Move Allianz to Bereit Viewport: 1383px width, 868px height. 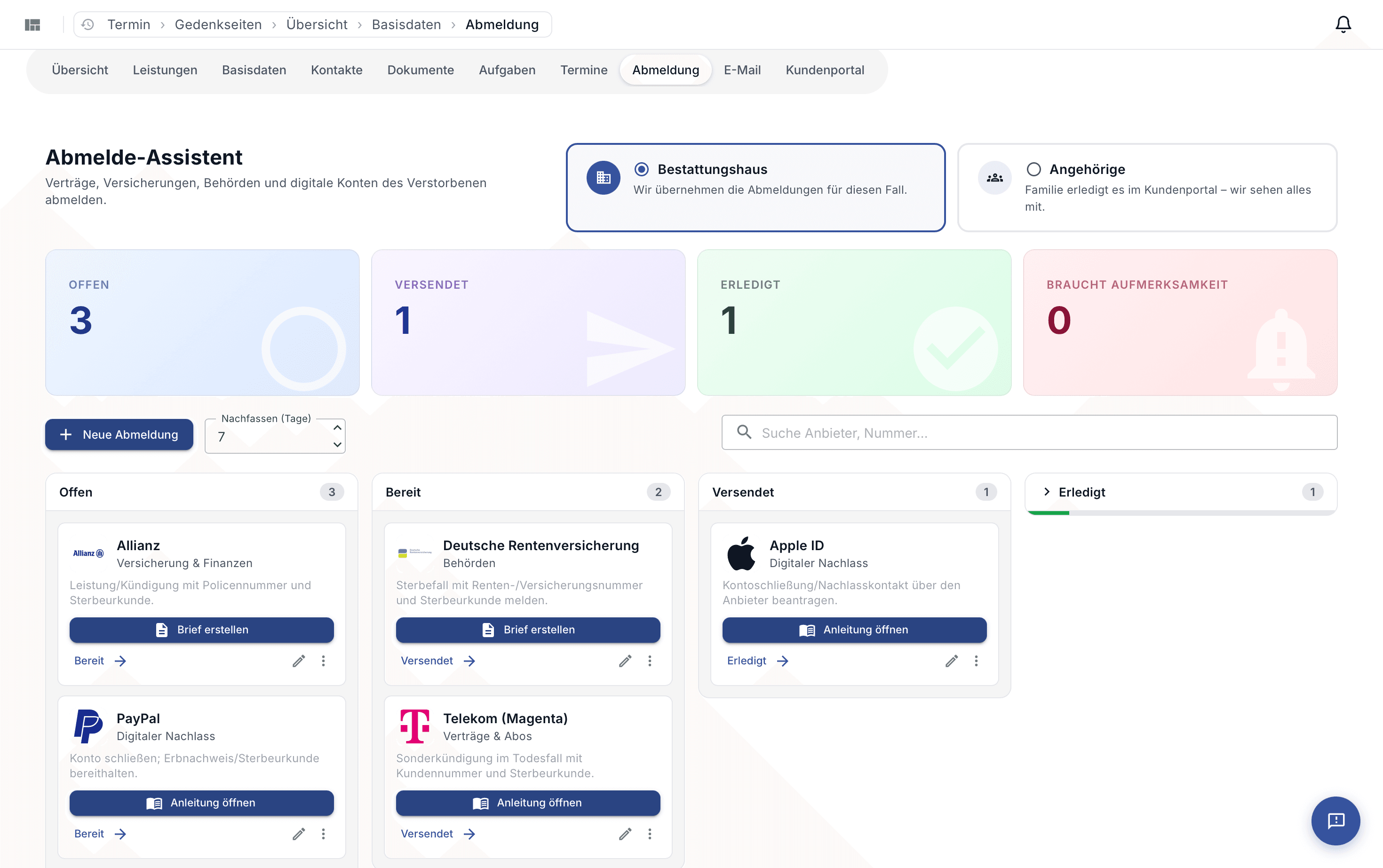pos(100,661)
